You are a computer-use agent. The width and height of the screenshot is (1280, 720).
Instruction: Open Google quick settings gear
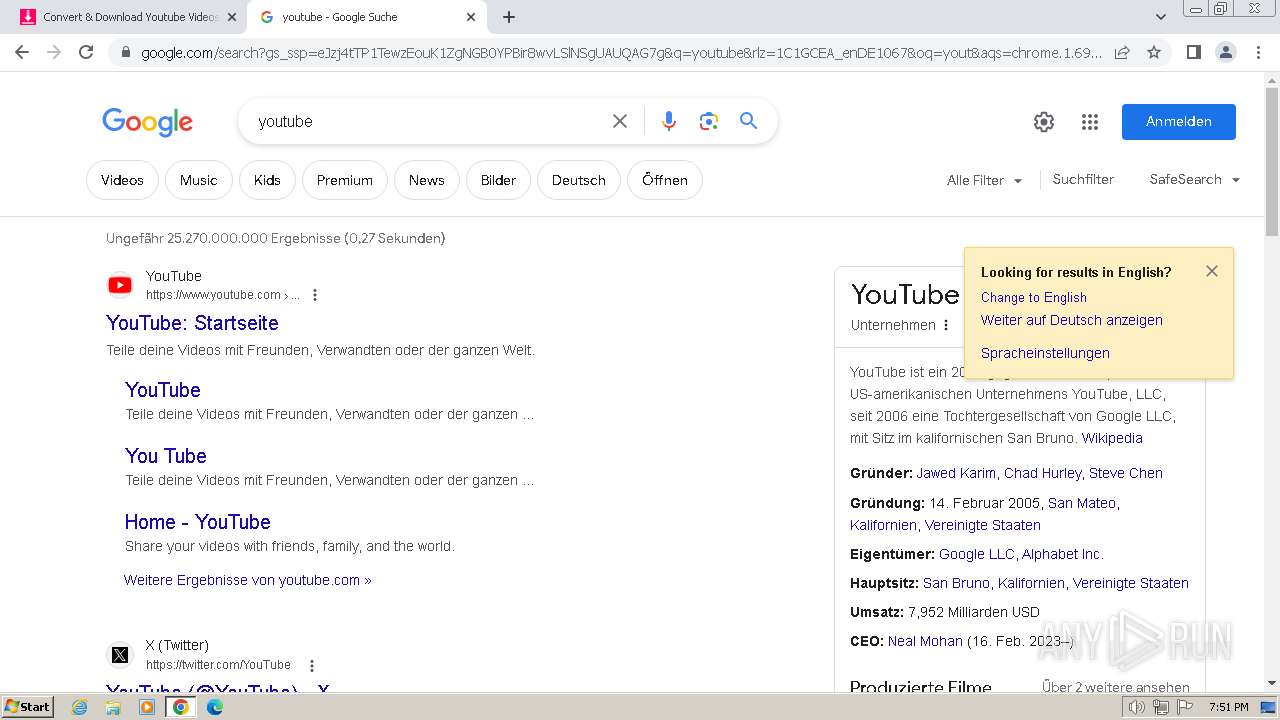(x=1044, y=122)
